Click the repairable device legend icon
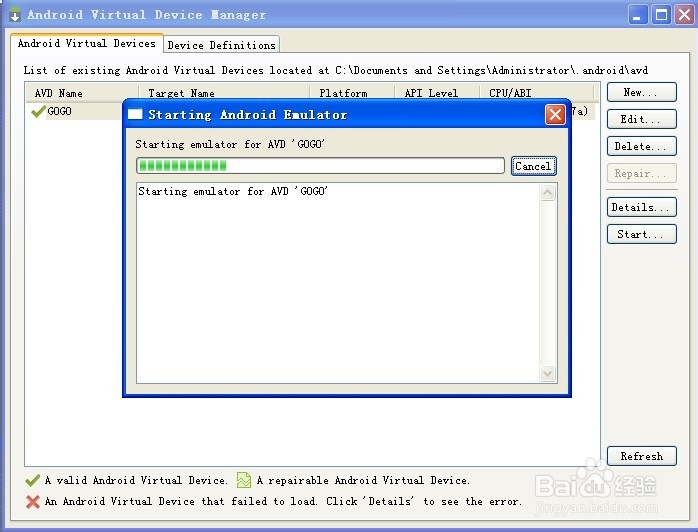698x532 pixels. pyautogui.click(x=243, y=480)
